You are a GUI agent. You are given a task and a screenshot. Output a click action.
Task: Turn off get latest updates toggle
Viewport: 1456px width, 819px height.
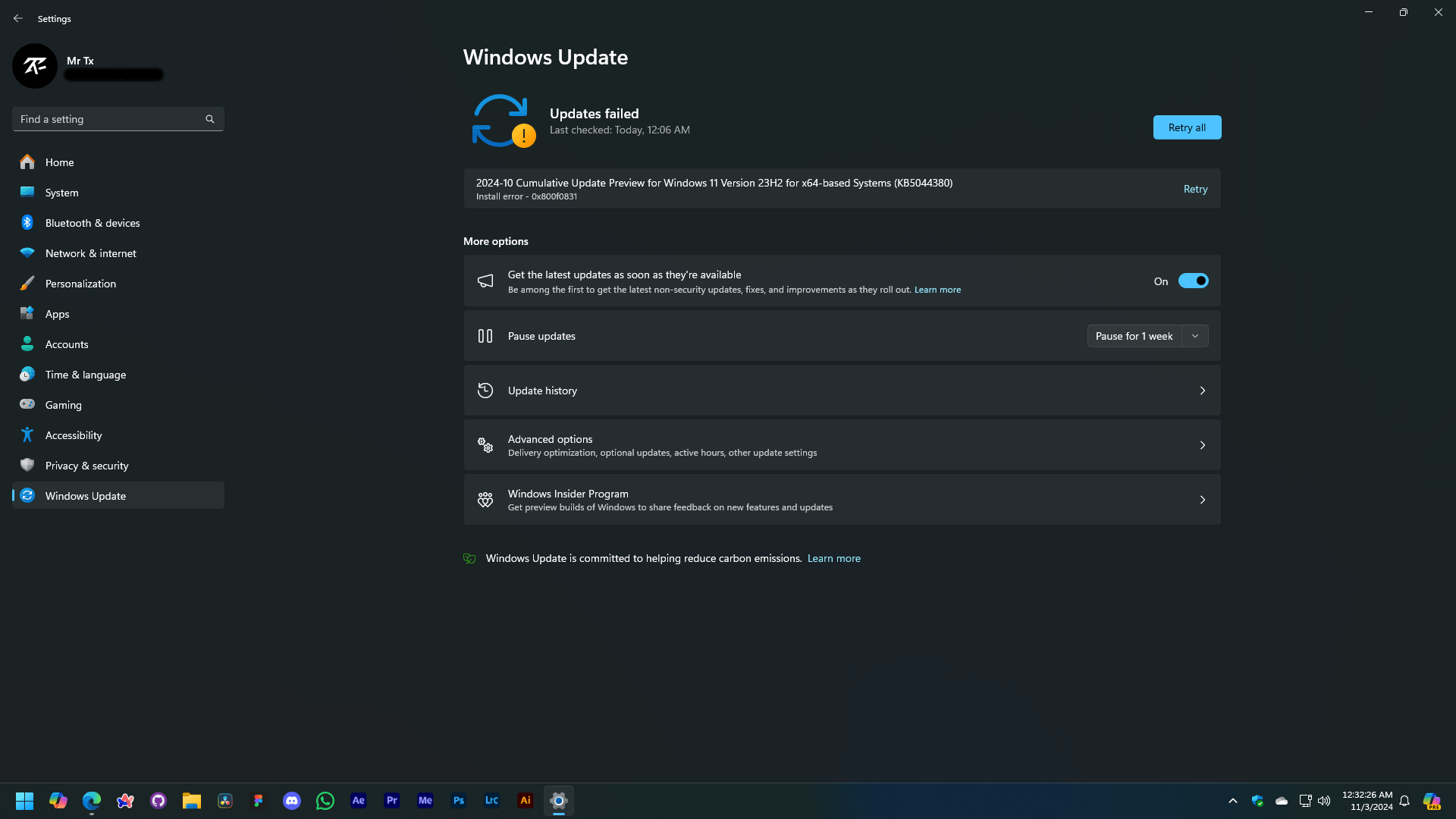coord(1193,281)
